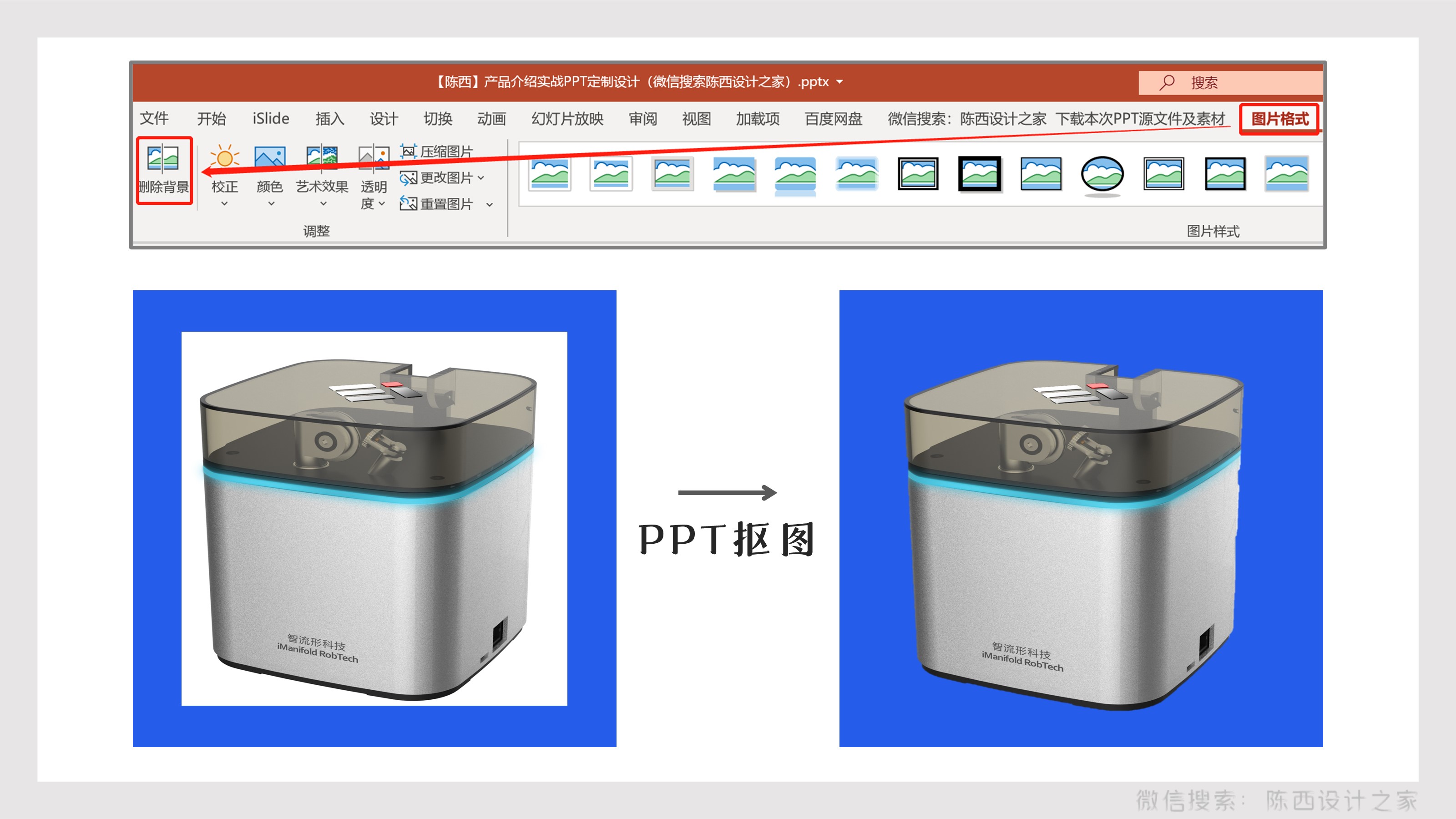
Task: Open the Transparency (透明度) icon
Action: point(374,159)
